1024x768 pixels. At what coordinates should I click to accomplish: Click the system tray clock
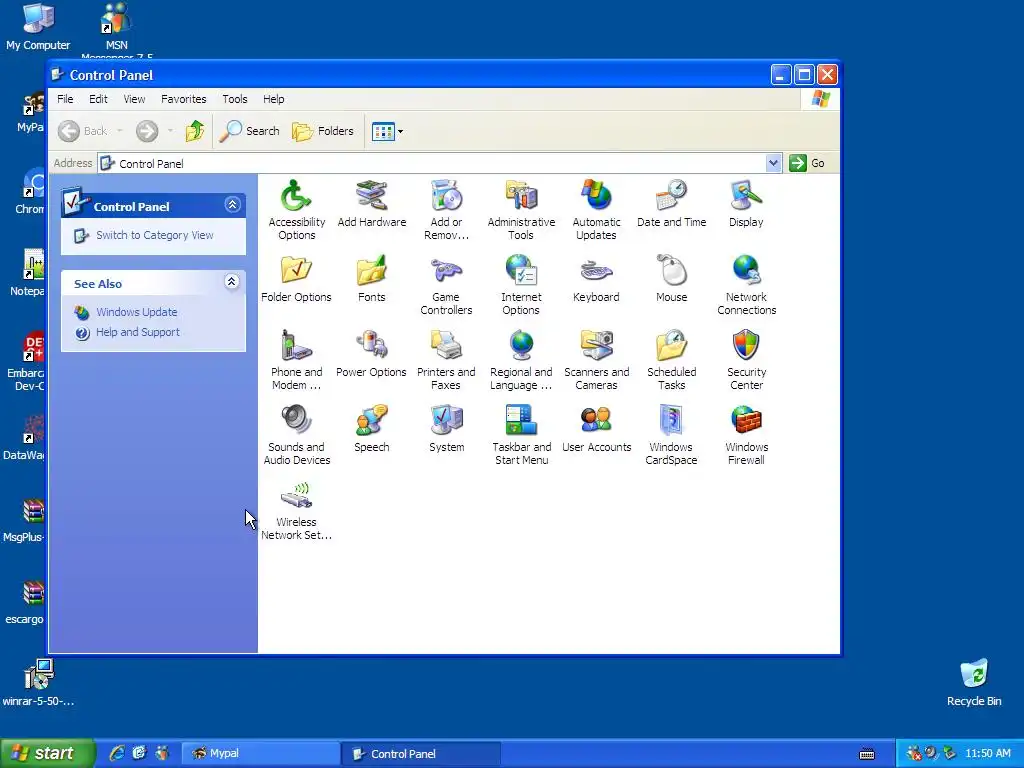987,754
